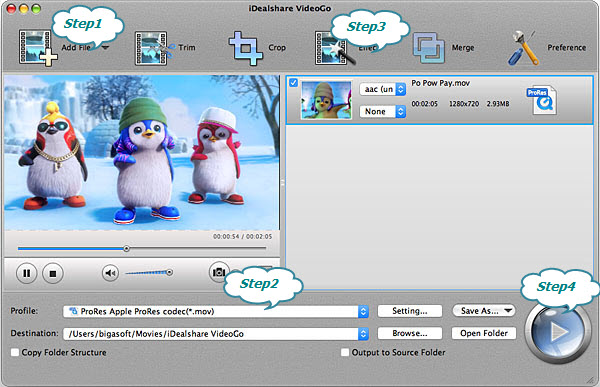600x387 pixels.
Task: Take a snapshot with camera icon
Action: coord(219,272)
